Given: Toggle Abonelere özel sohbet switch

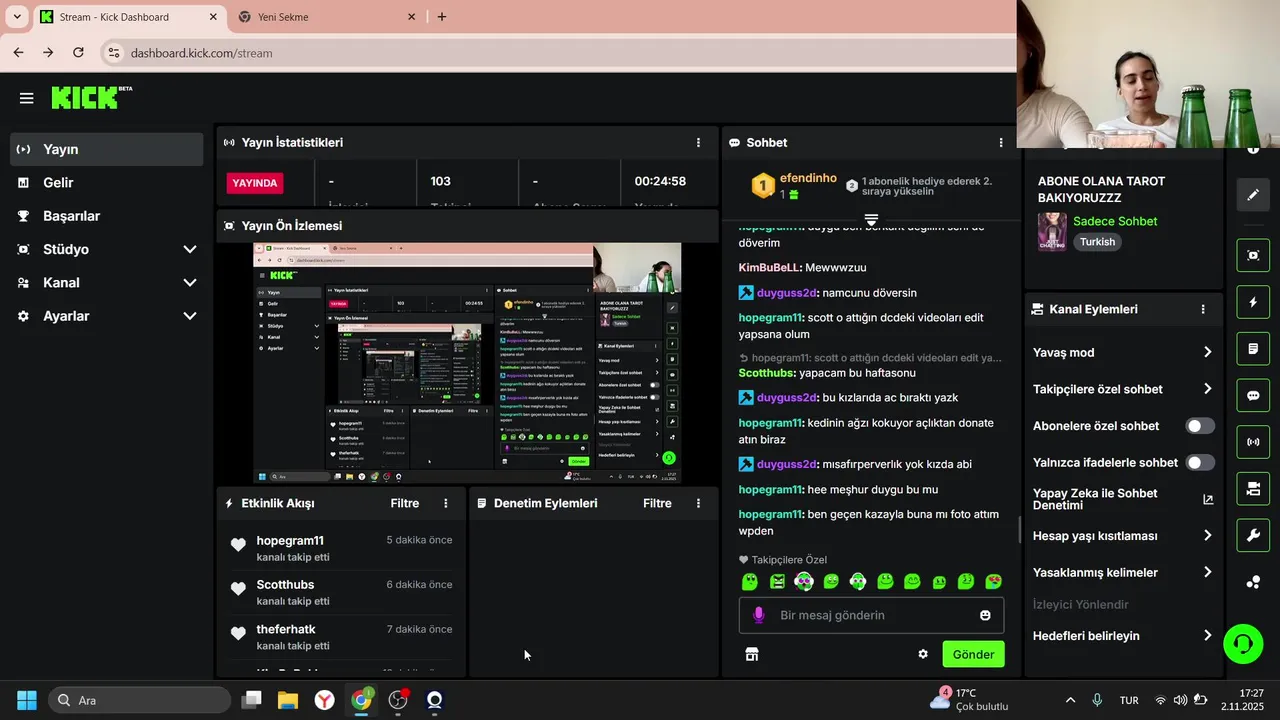Looking at the screenshot, I should 1200,426.
